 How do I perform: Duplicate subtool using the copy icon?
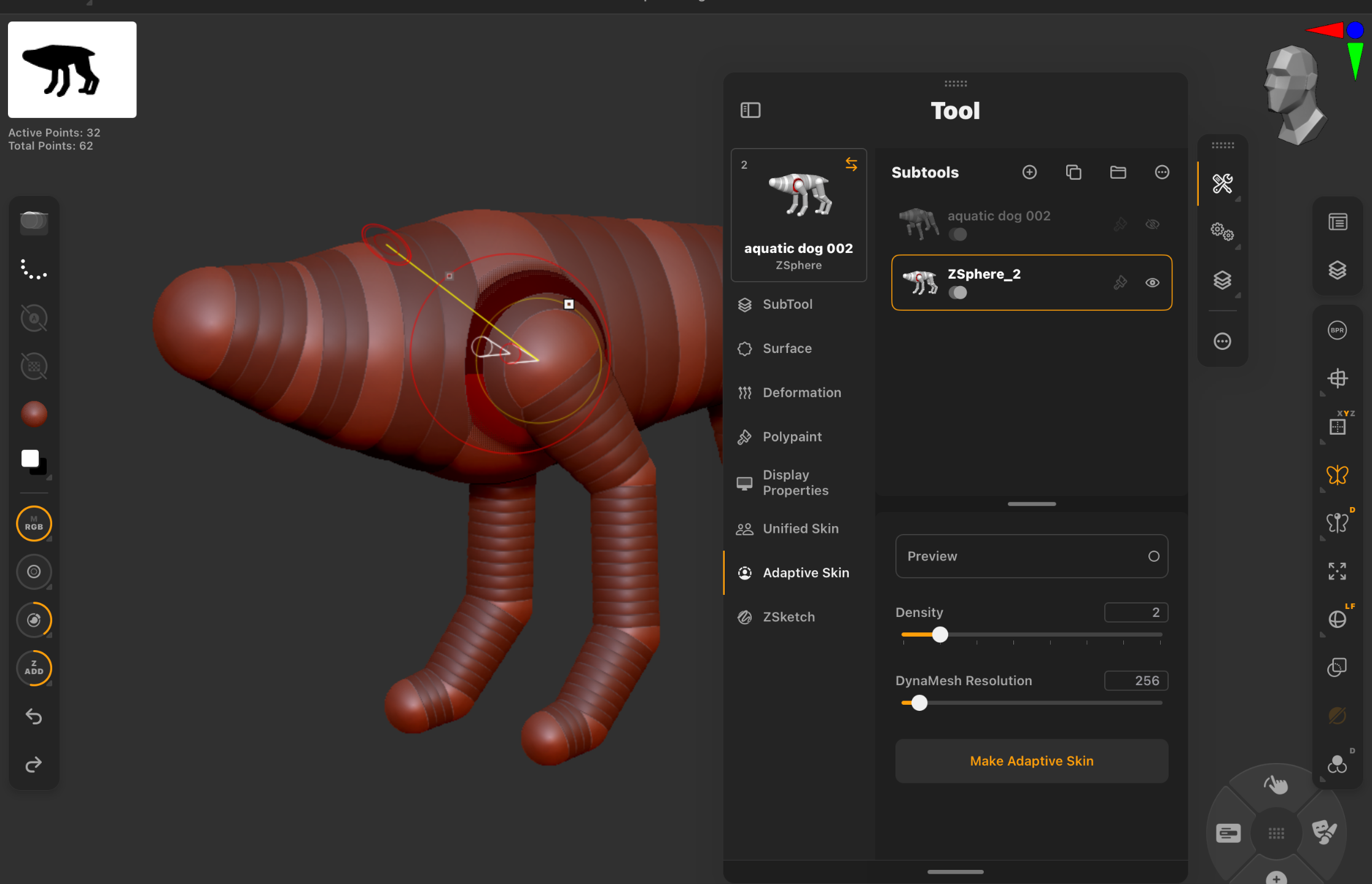pyautogui.click(x=1074, y=173)
